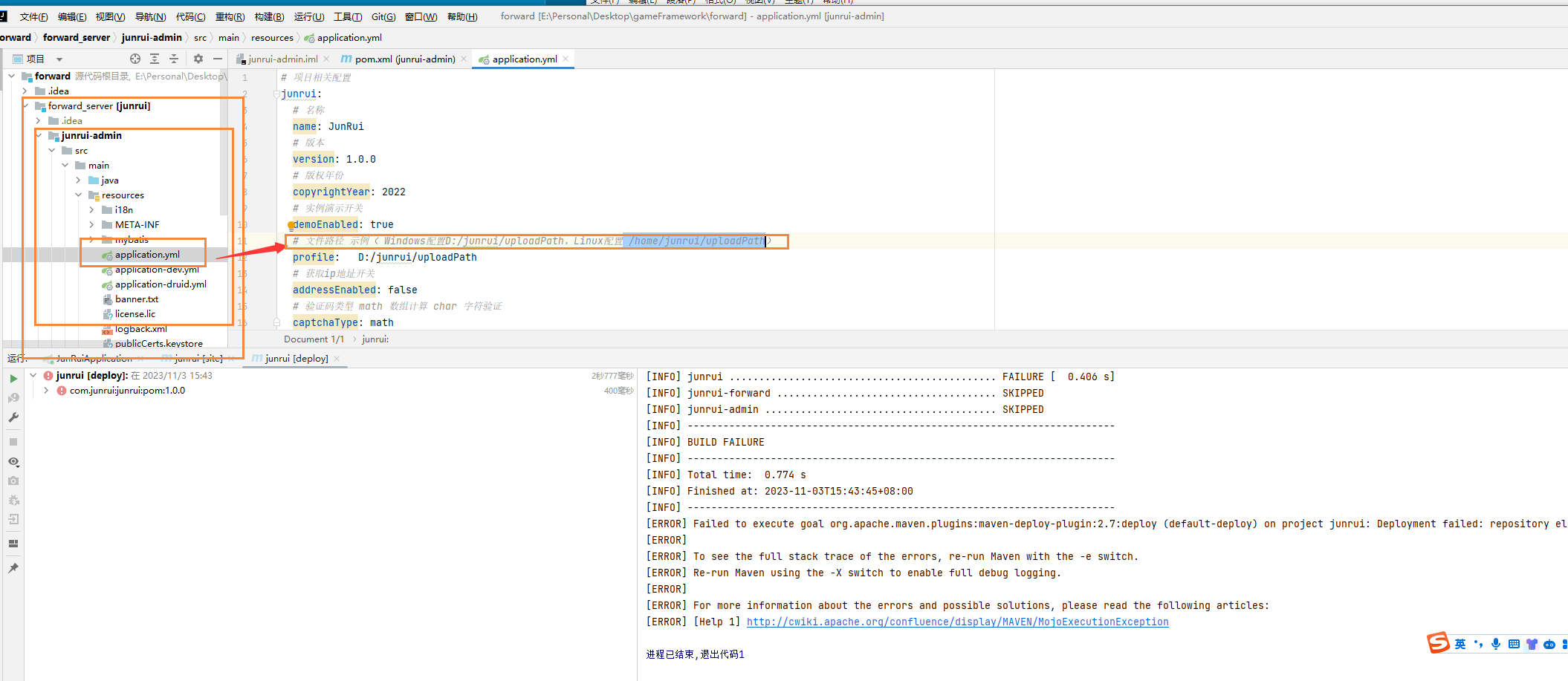Select banner.txt file in tree
Screen dimensions: 1568x681
pos(137,299)
